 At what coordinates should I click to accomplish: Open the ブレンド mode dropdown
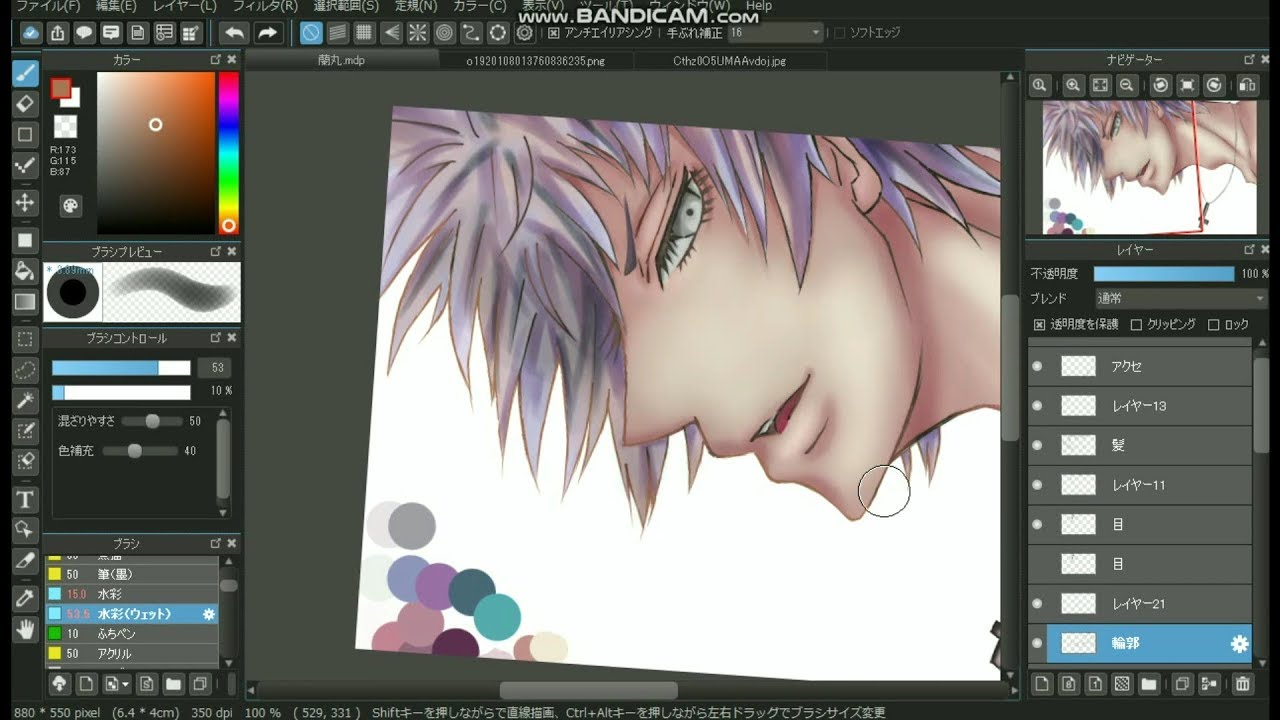[x=1180, y=298]
